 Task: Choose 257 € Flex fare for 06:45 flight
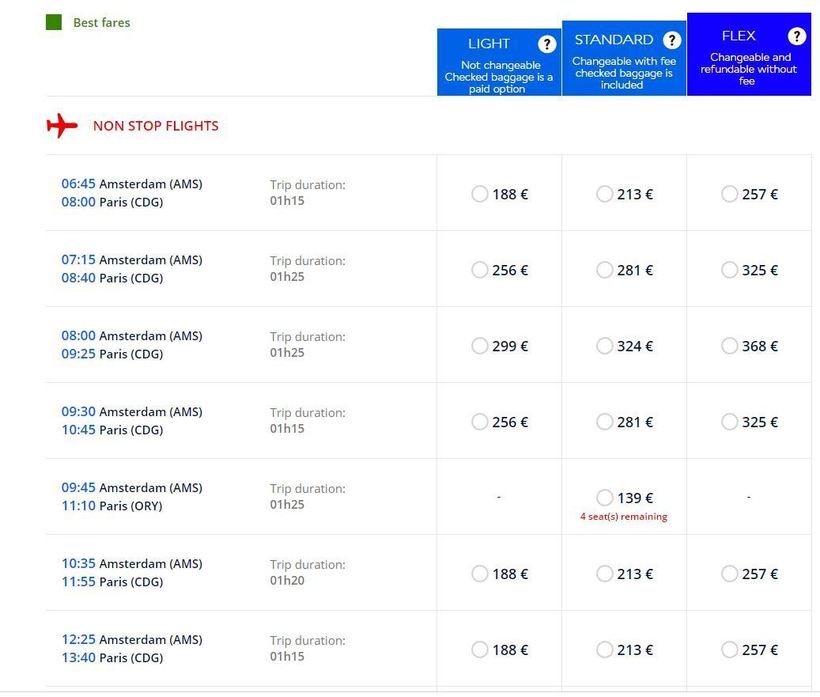click(729, 194)
